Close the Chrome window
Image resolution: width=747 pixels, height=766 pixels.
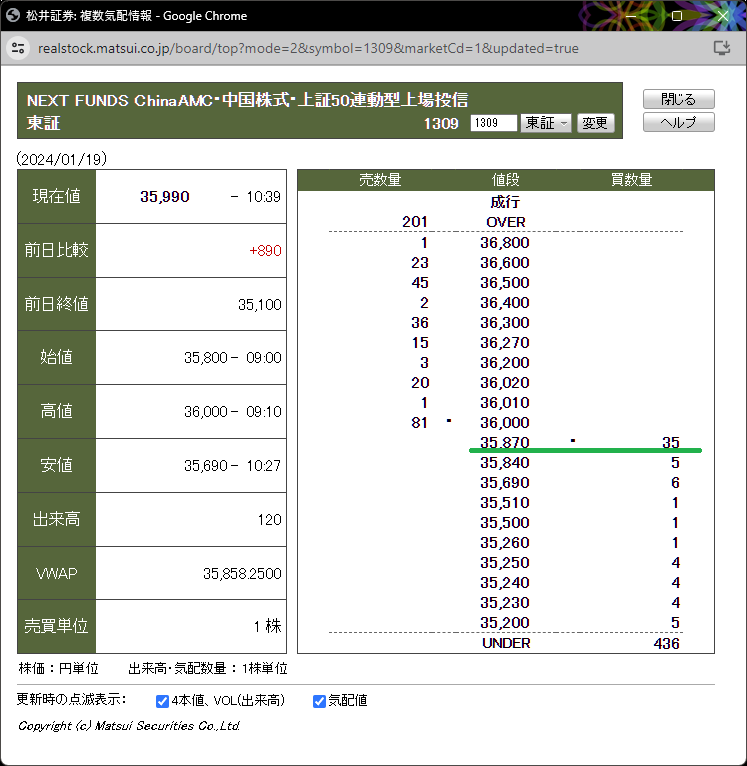click(723, 16)
